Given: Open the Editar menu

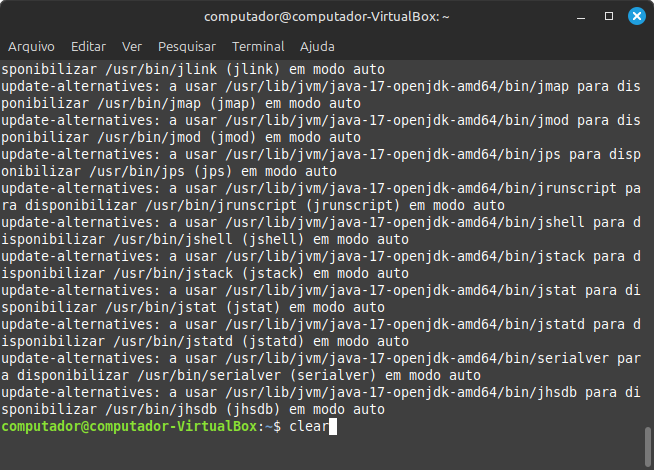Looking at the screenshot, I should pyautogui.click(x=88, y=47).
